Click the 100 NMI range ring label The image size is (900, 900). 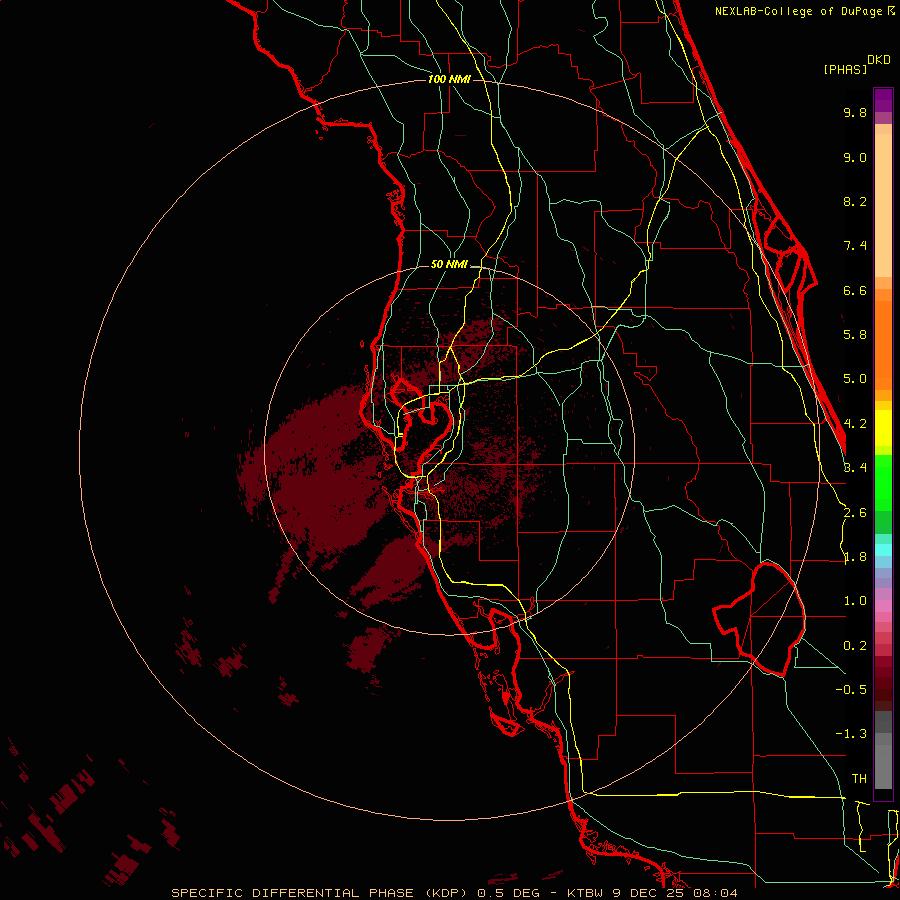pos(449,79)
